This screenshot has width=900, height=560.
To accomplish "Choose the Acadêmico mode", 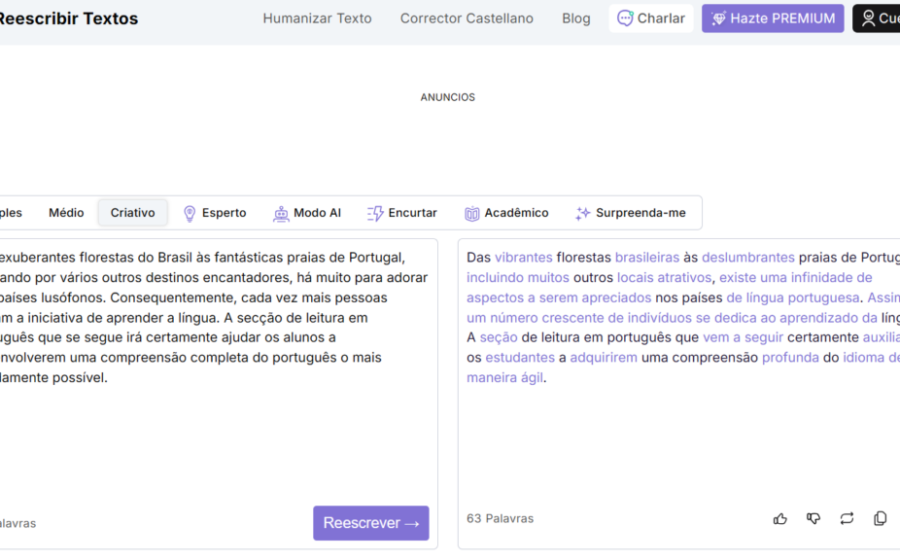I will tap(506, 213).
